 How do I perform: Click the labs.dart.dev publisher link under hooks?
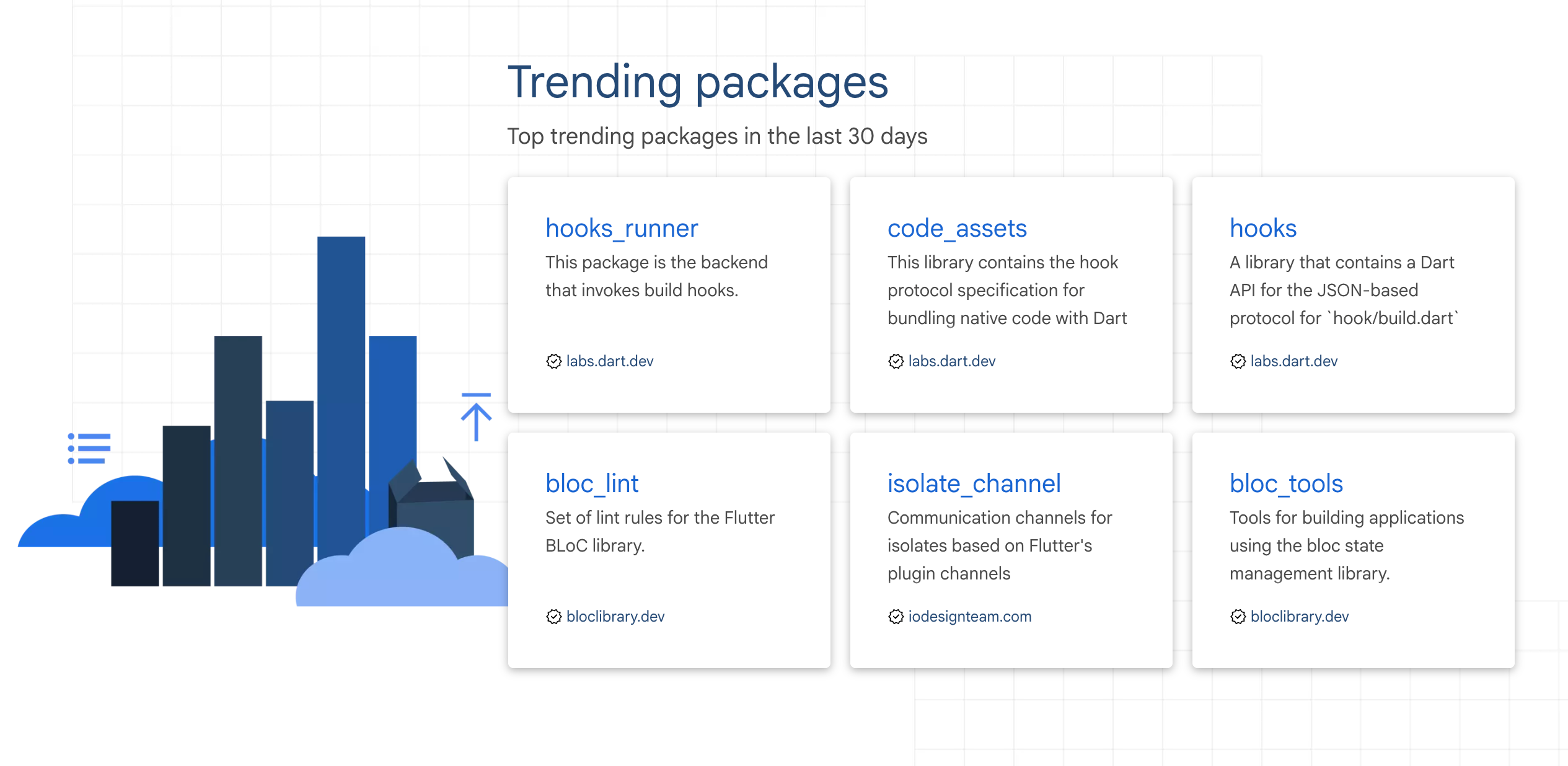(1293, 361)
